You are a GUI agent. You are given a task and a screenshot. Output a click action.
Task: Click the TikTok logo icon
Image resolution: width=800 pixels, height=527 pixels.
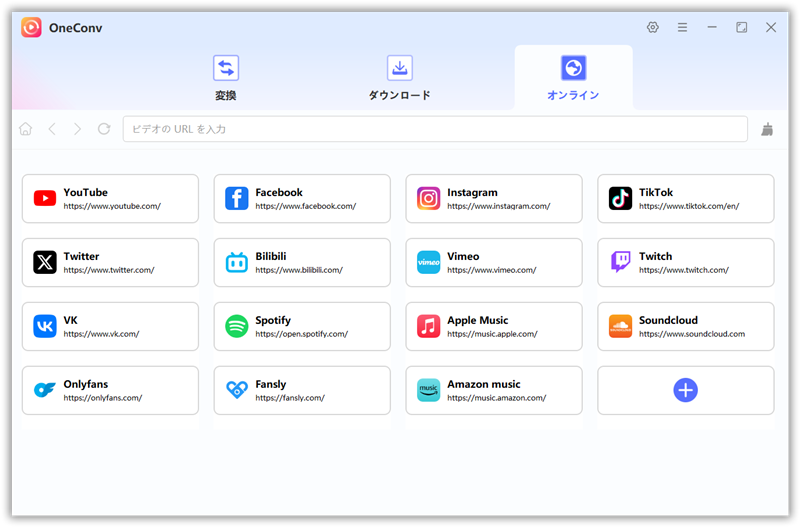pyautogui.click(x=620, y=198)
